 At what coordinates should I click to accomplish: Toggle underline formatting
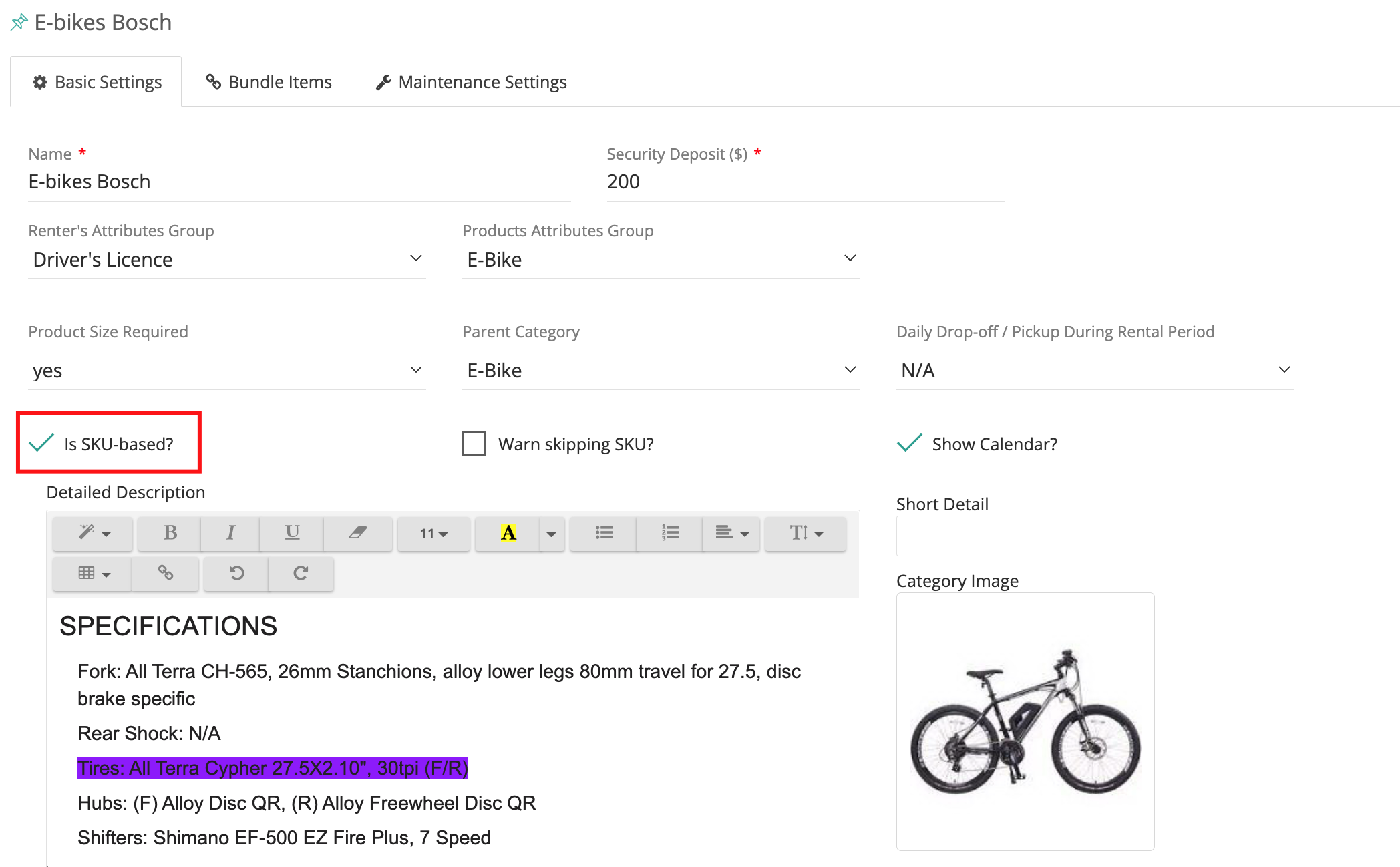click(292, 533)
